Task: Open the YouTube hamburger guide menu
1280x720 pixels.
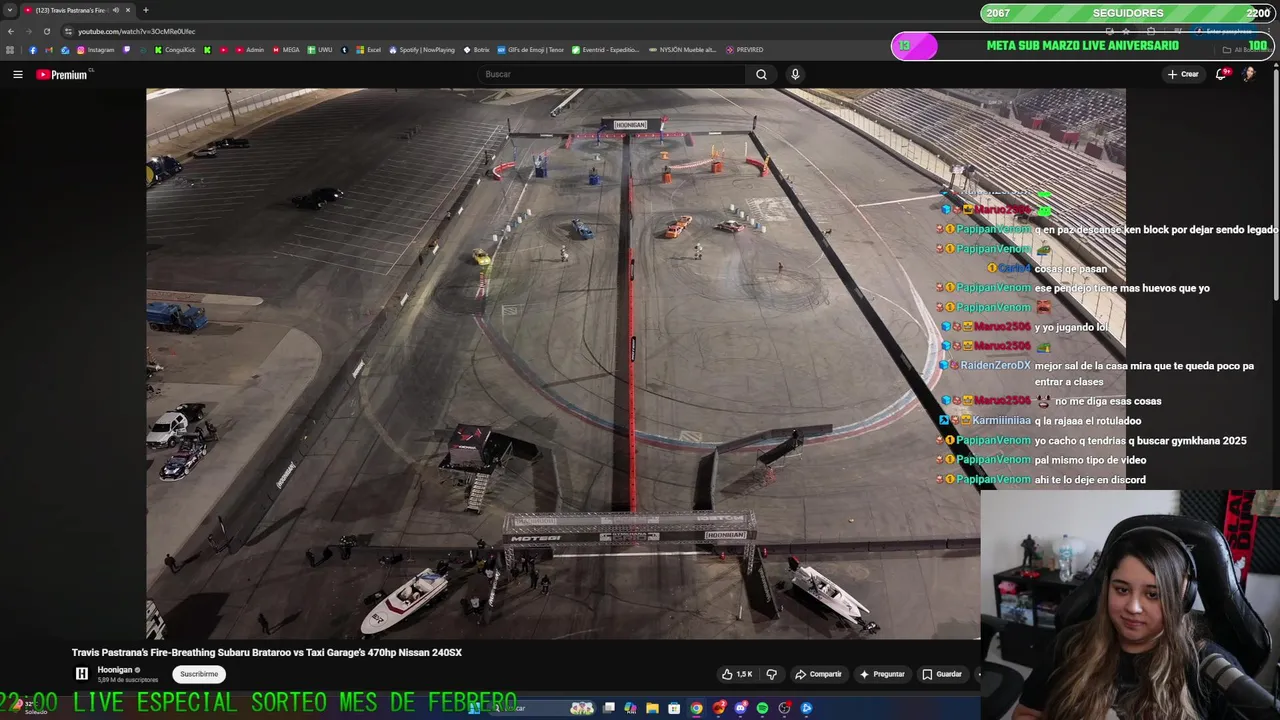Action: pyautogui.click(x=17, y=74)
